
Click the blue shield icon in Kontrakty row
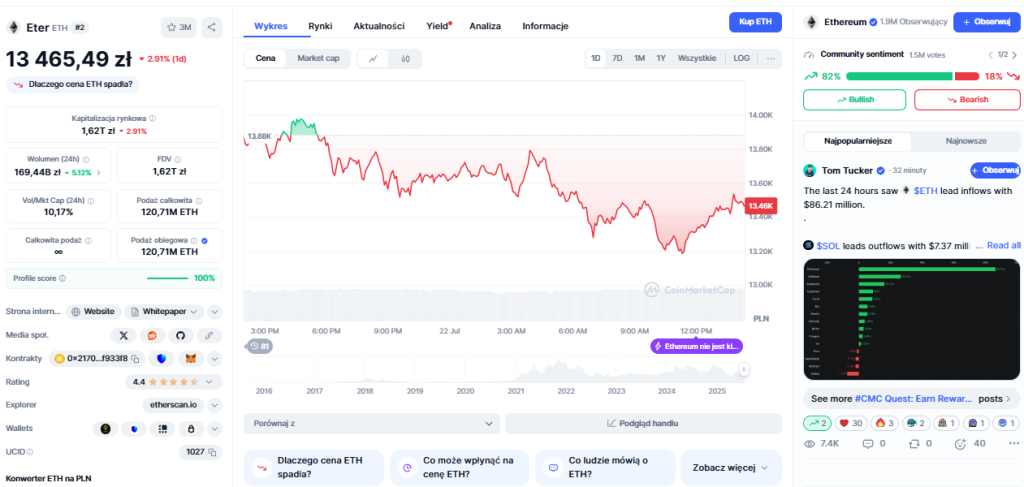[x=161, y=358]
